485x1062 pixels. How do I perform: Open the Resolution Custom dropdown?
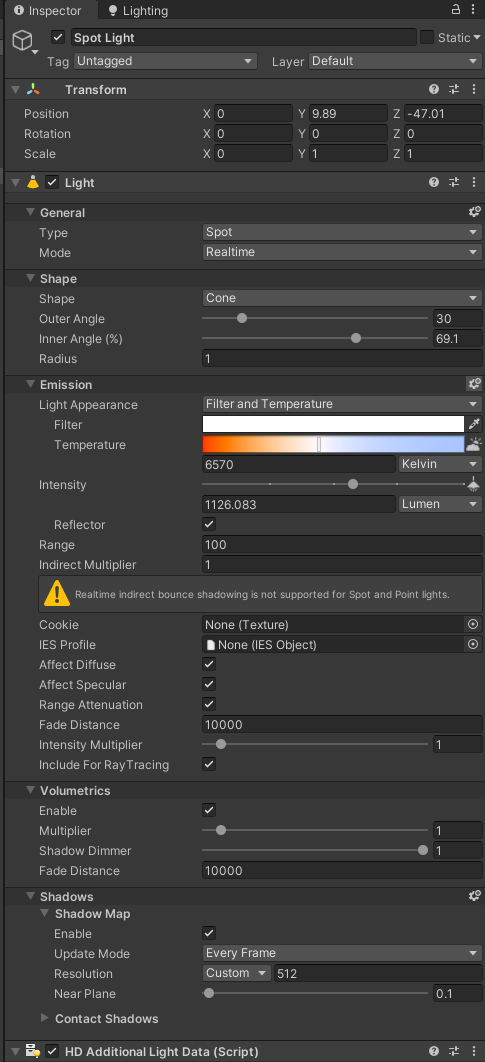point(237,973)
